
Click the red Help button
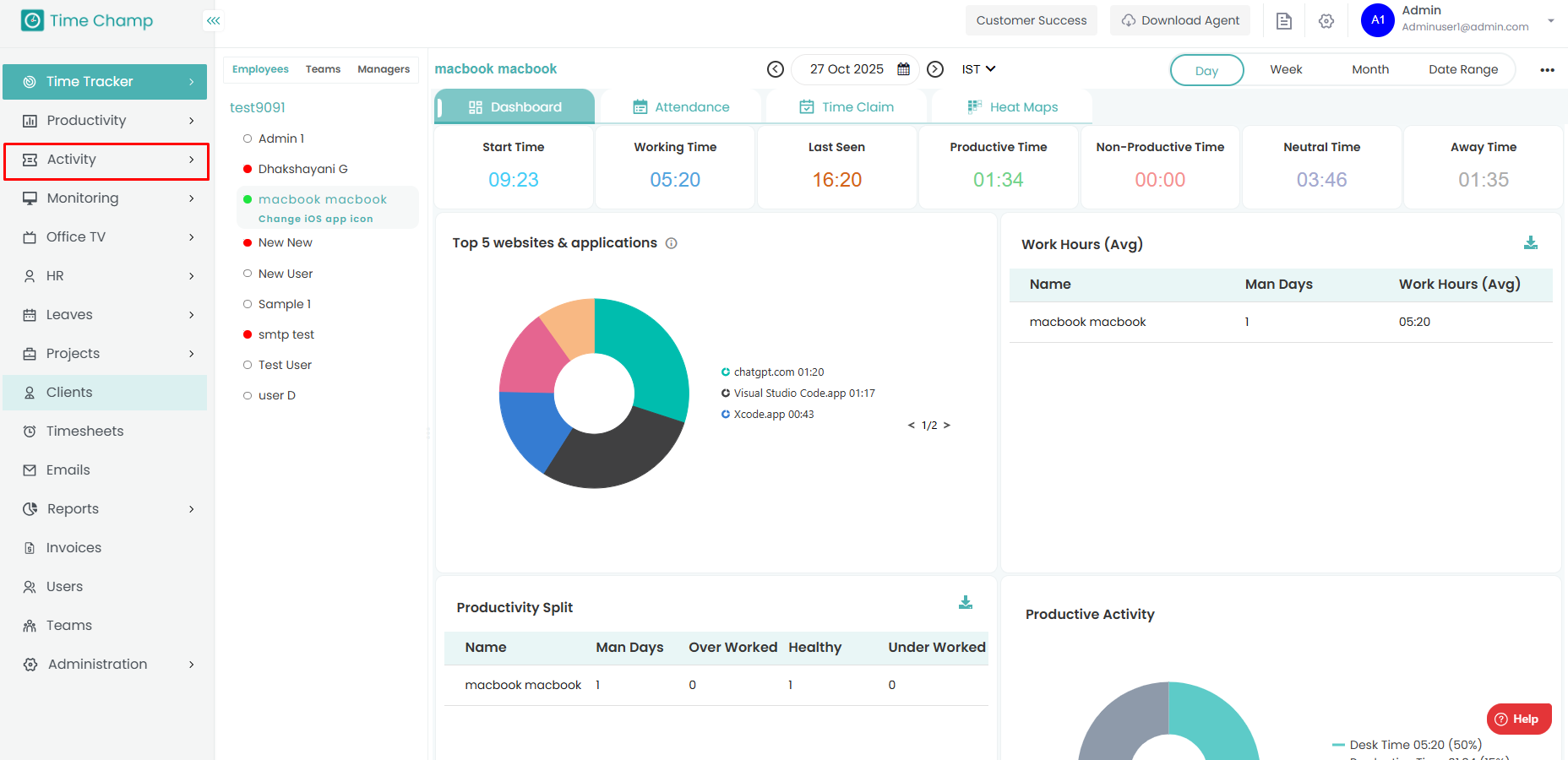(1518, 719)
